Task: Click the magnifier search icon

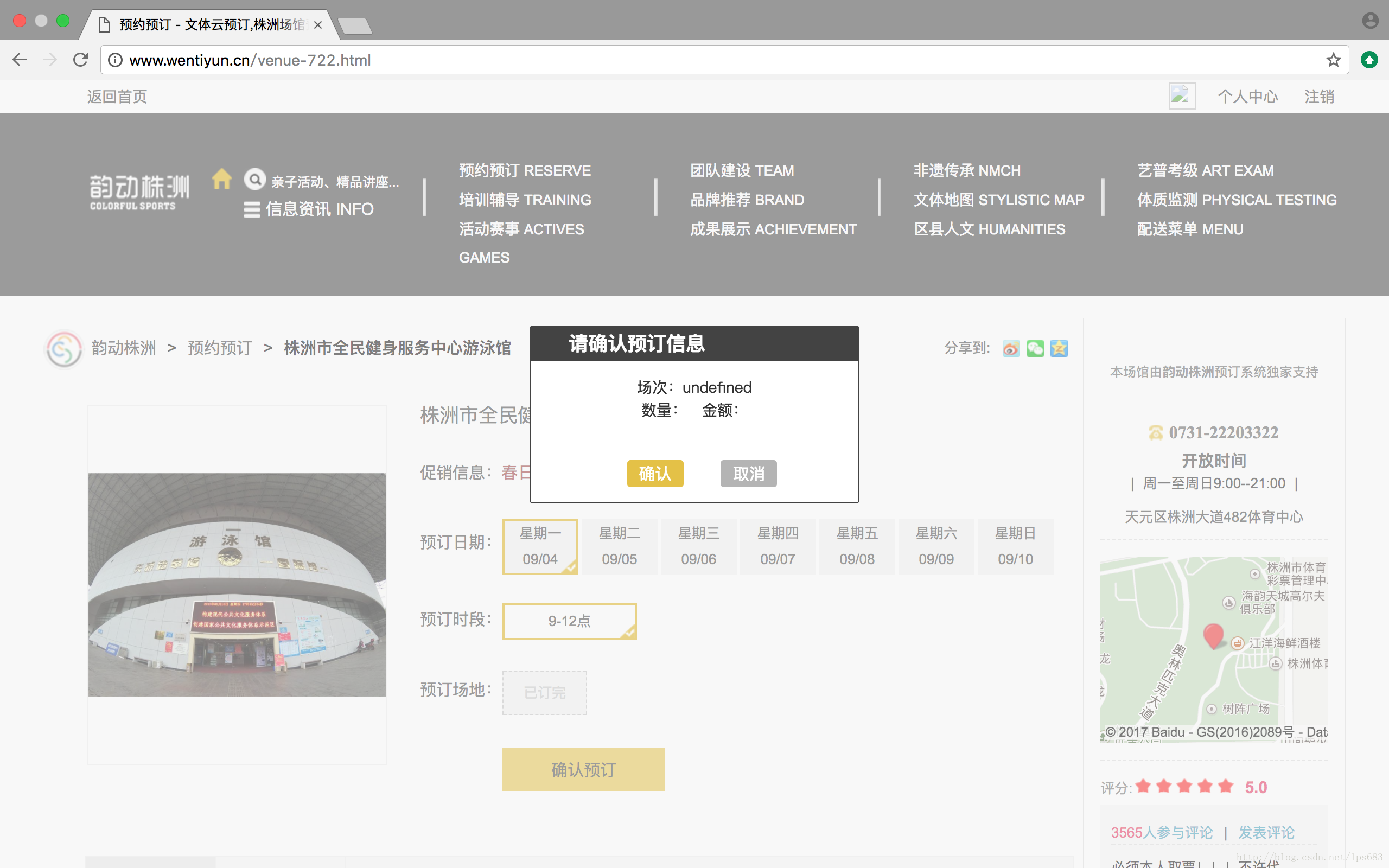Action: pos(255,179)
